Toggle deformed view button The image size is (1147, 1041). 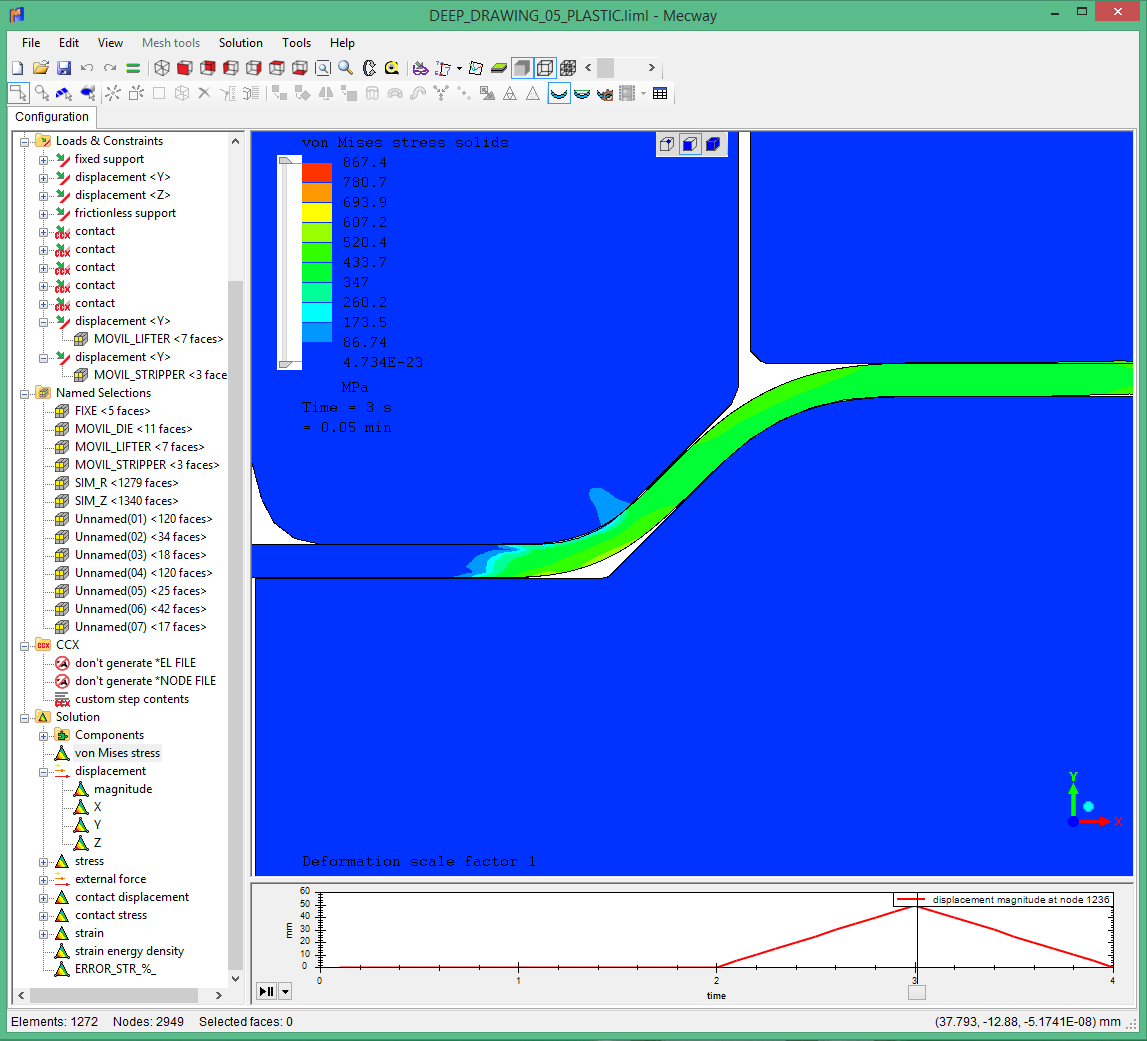coord(559,93)
